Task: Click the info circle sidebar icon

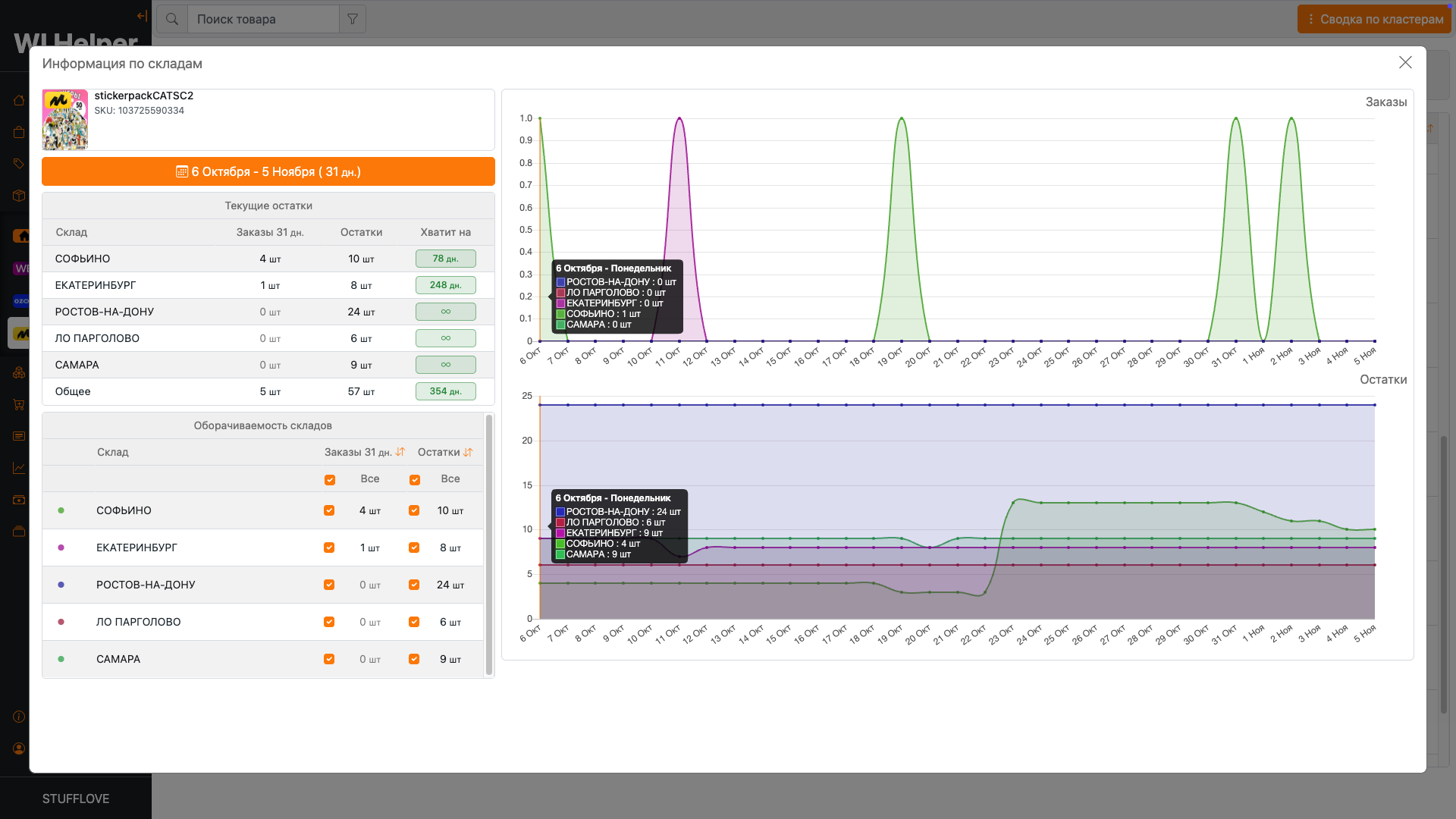Action: (19, 717)
